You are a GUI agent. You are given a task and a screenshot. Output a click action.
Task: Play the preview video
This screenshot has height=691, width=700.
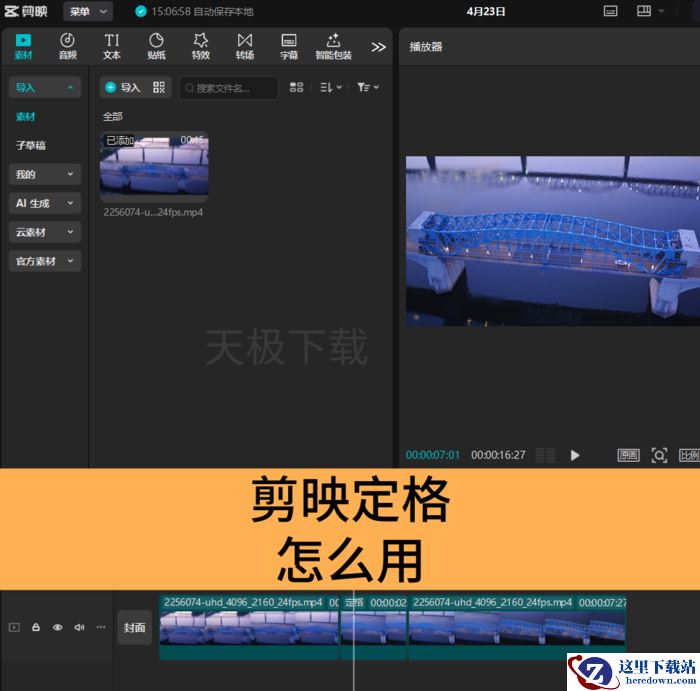point(575,455)
